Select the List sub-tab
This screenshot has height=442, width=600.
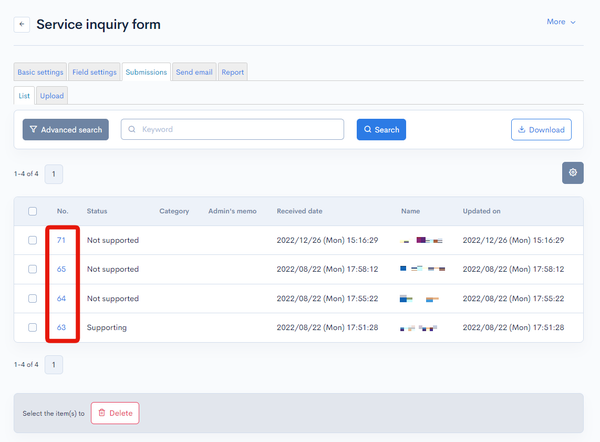pos(24,96)
